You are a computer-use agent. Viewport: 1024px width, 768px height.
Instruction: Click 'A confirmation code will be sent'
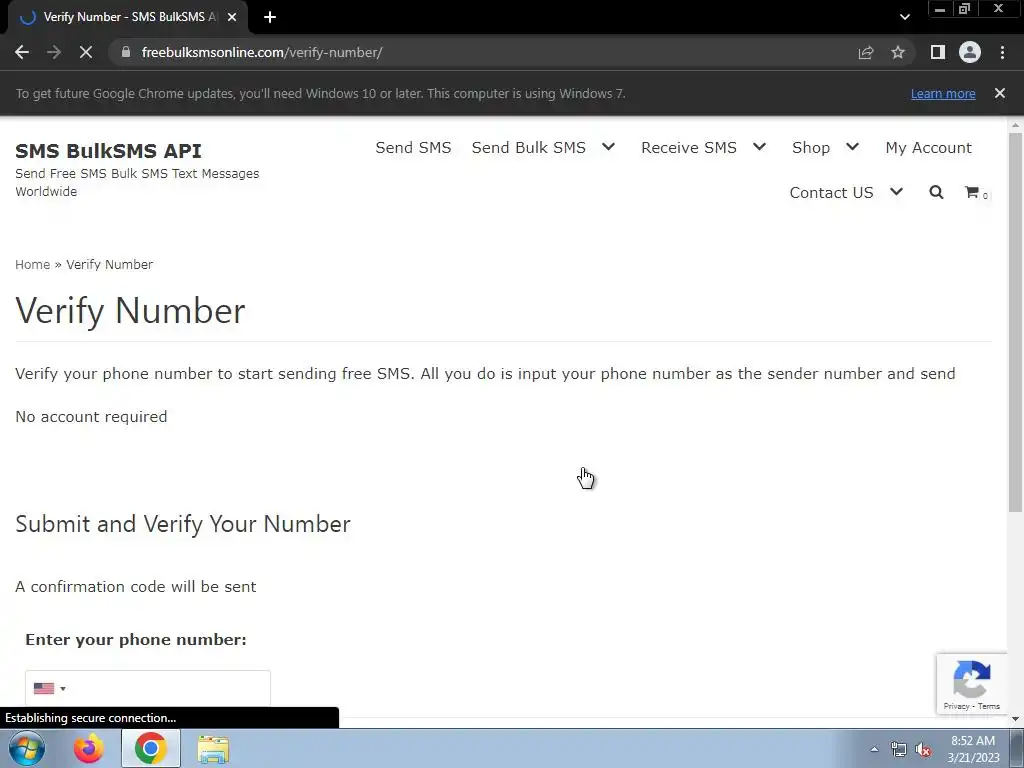point(136,586)
